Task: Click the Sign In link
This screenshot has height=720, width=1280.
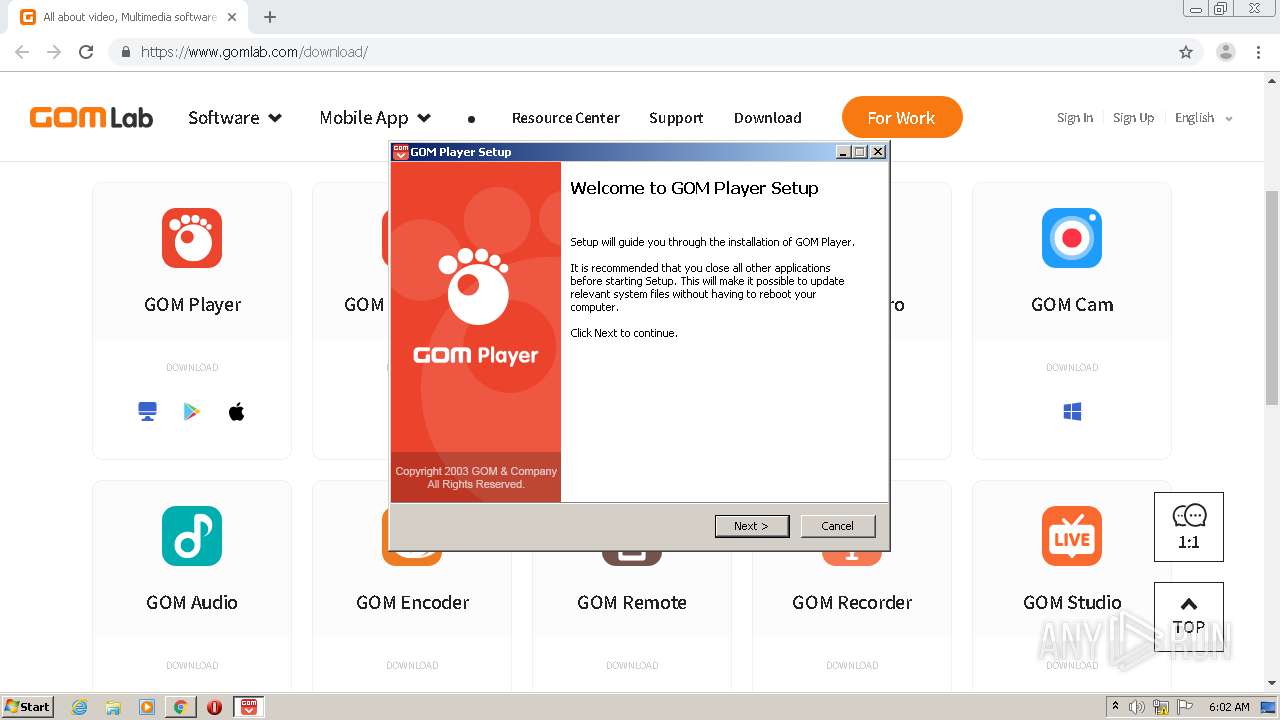Action: coord(1075,118)
